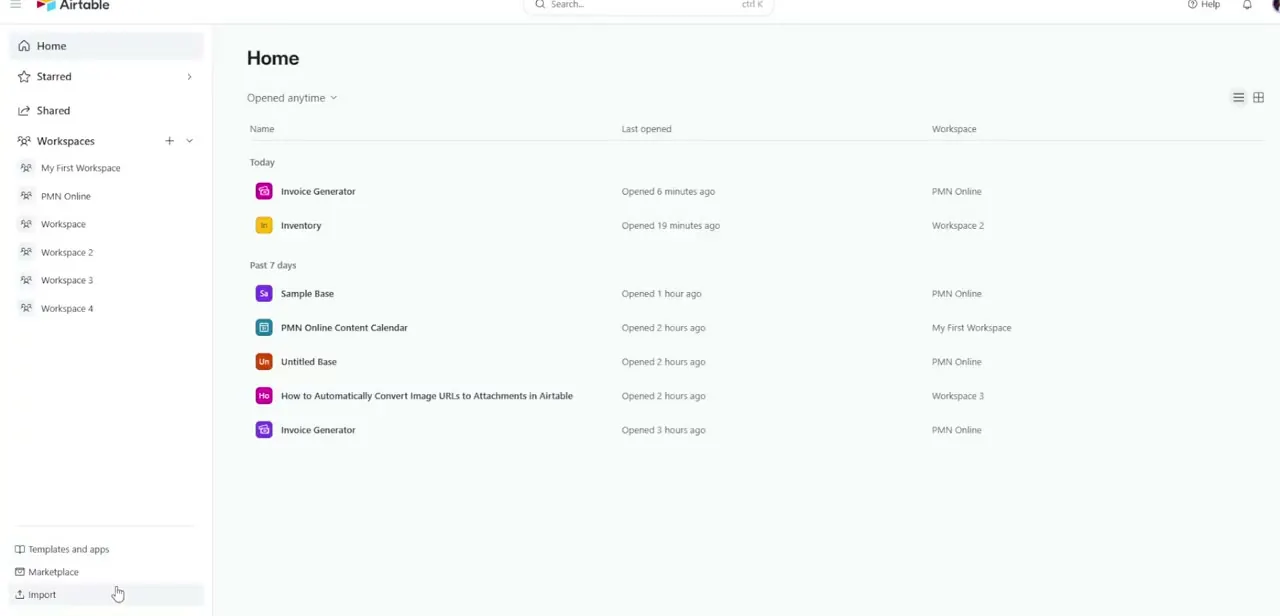1280x616 pixels.
Task: Go to Home in the sidebar
Action: tap(107, 46)
